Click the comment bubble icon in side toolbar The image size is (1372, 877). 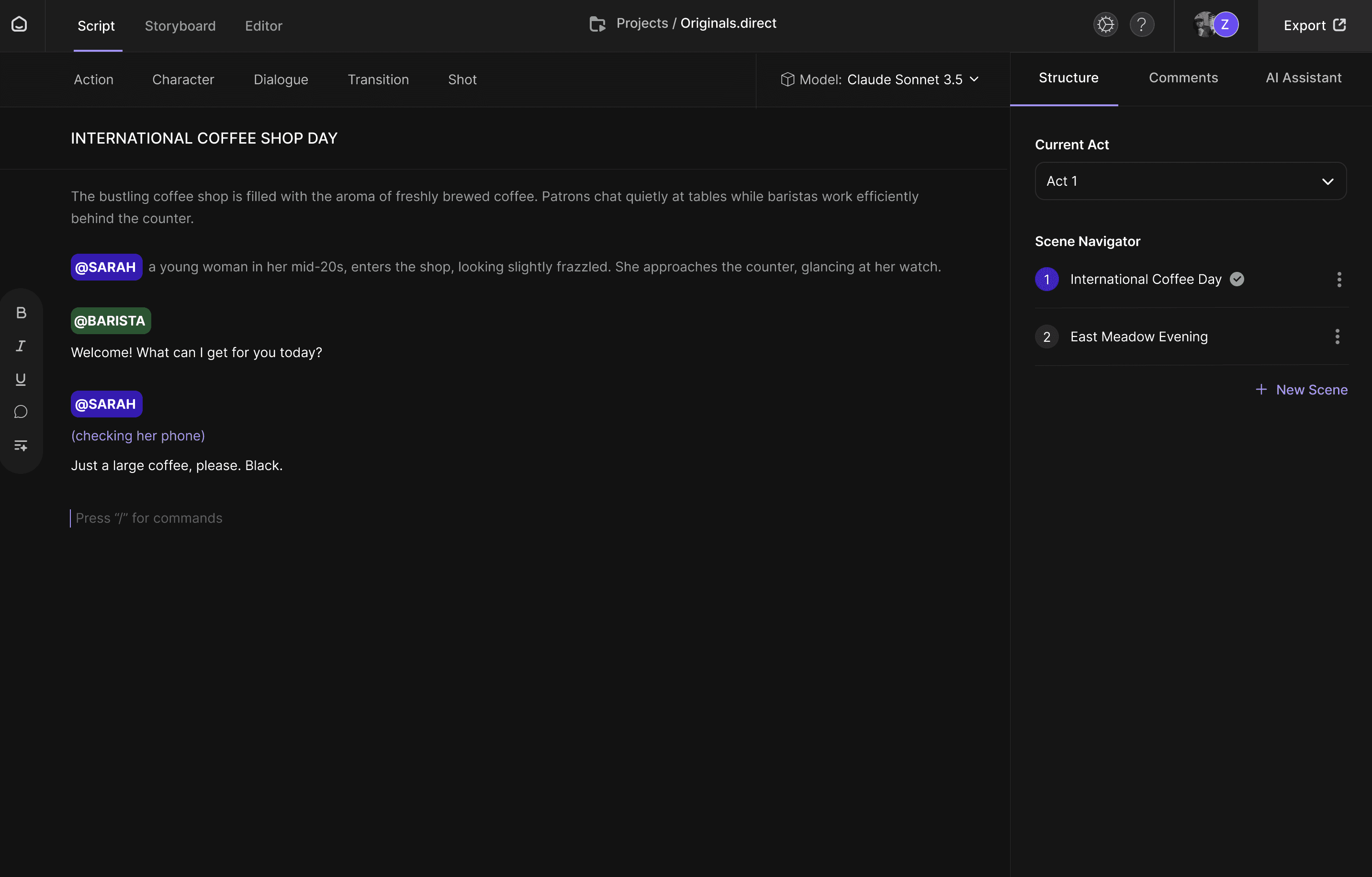pyautogui.click(x=21, y=412)
